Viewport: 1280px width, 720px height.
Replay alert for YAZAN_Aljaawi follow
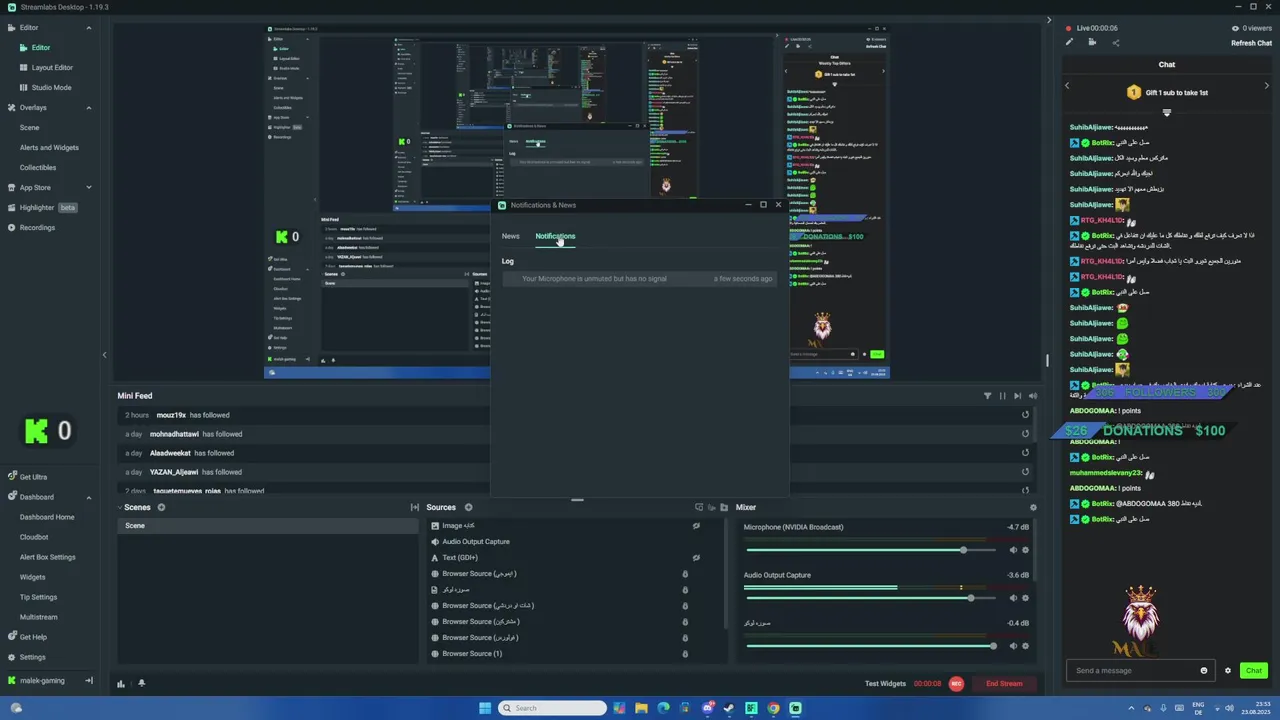(1025, 472)
